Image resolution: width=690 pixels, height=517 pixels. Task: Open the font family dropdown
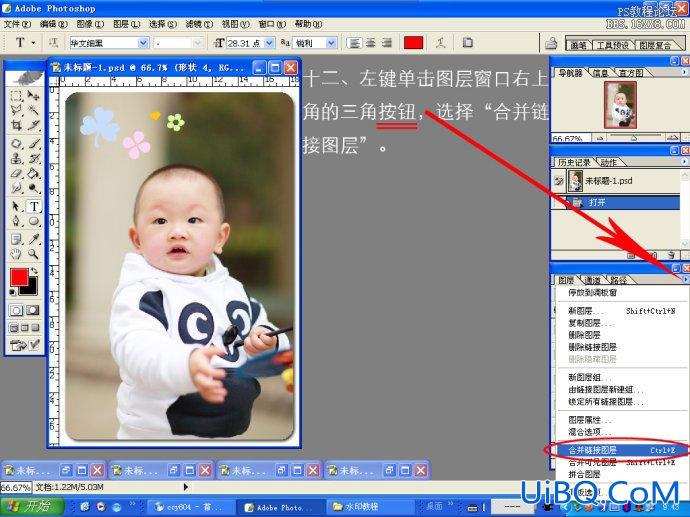(x=143, y=43)
